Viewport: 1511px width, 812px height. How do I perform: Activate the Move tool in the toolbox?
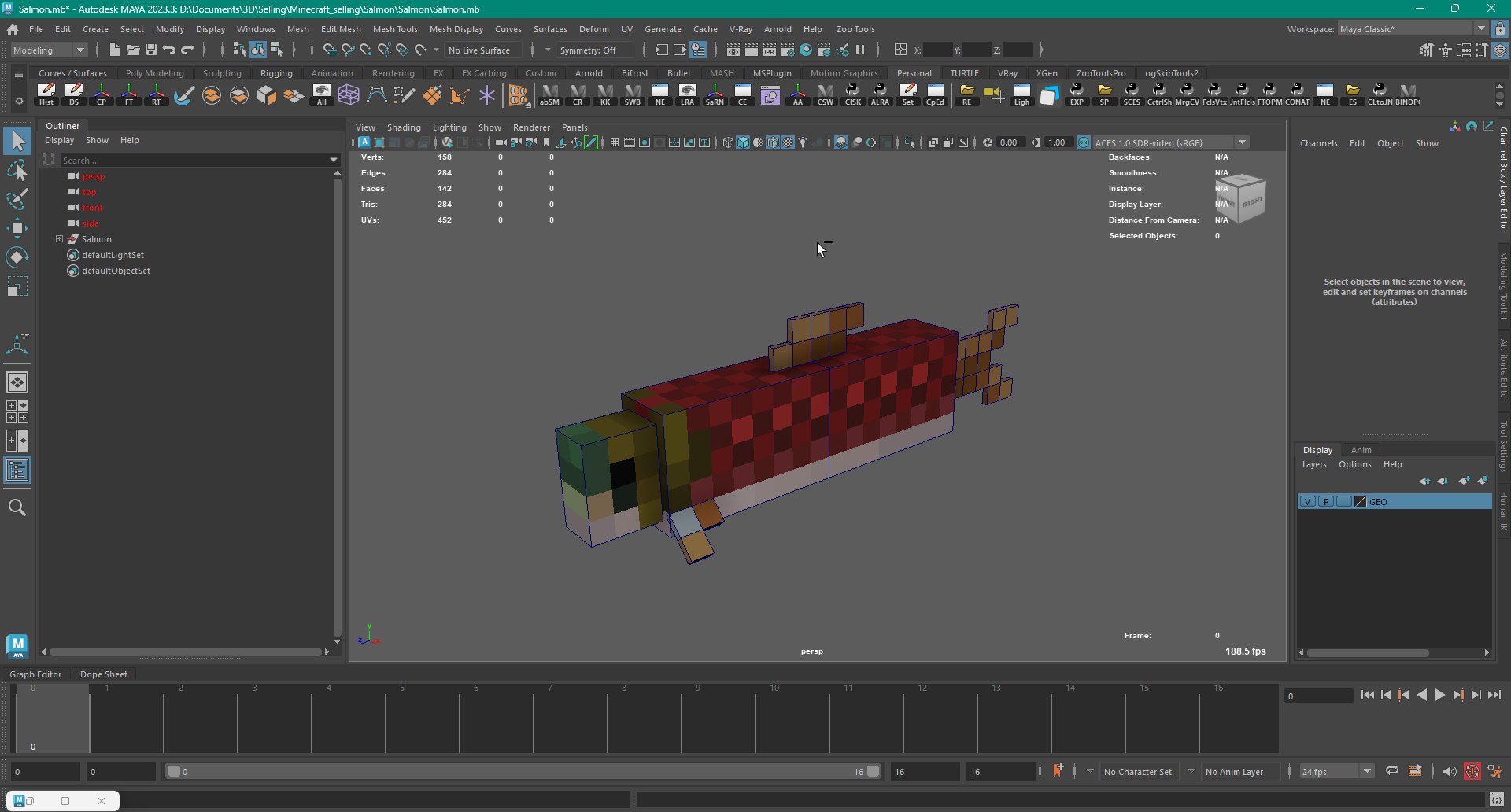17,228
